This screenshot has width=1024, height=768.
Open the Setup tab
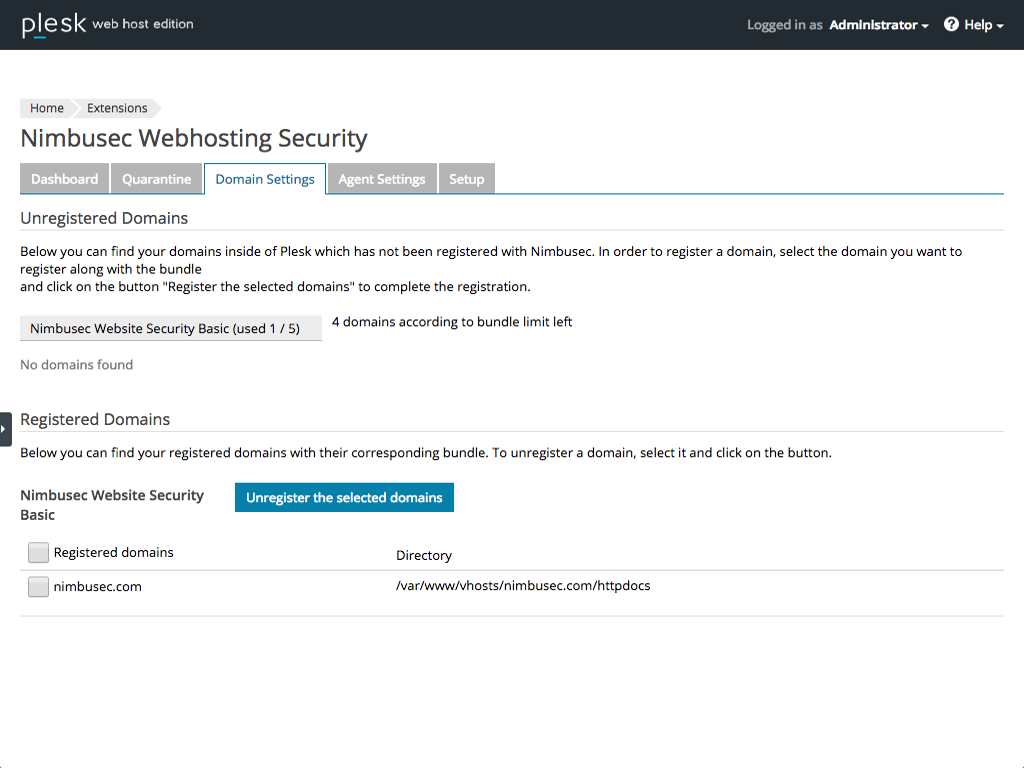[467, 179]
